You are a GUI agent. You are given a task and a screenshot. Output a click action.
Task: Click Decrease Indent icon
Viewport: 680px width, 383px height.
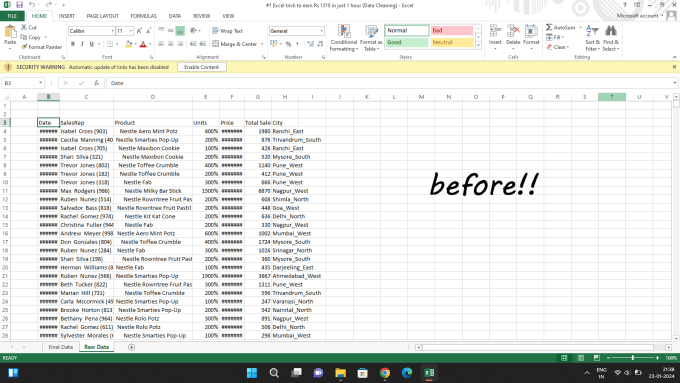[x=193, y=44]
